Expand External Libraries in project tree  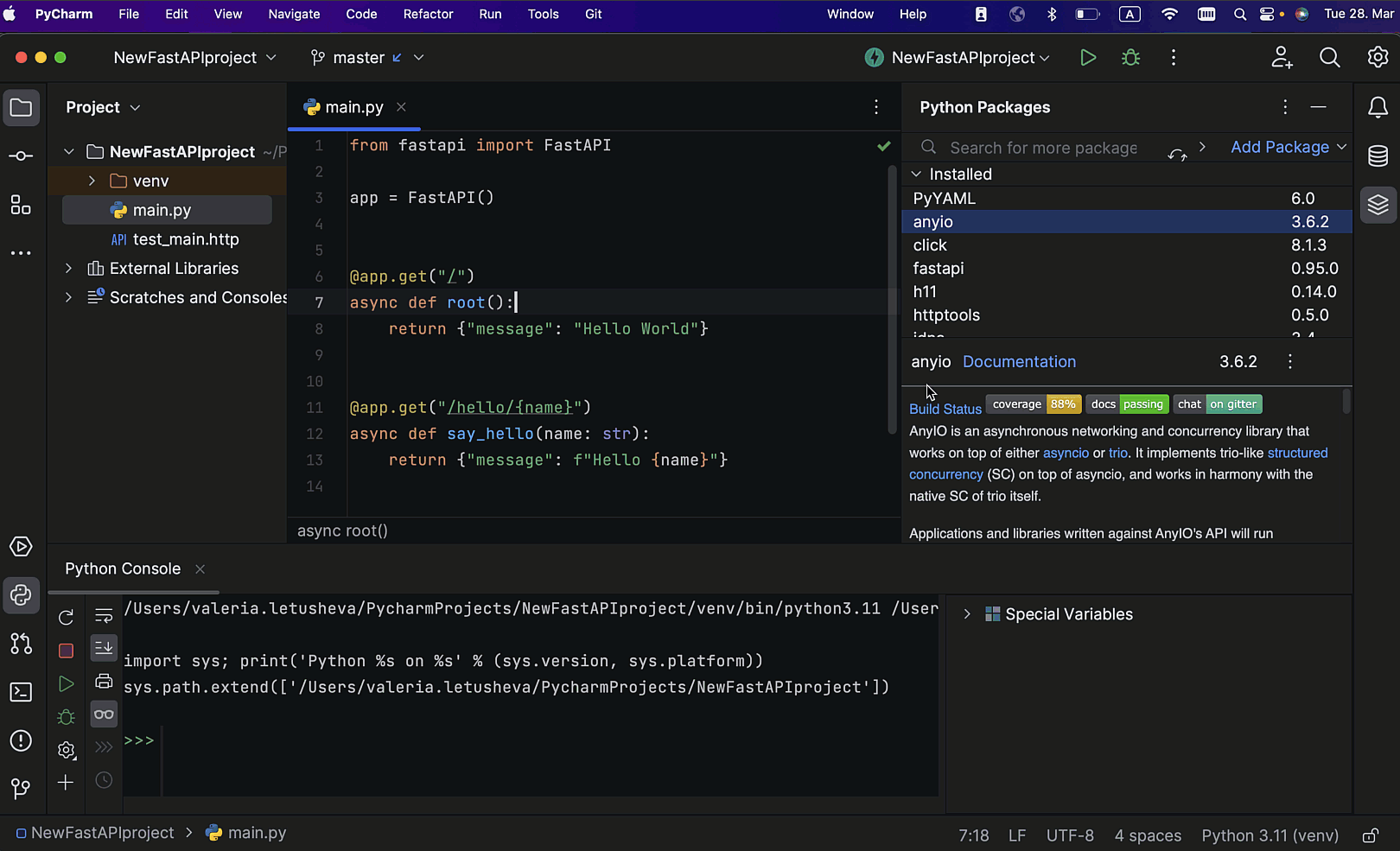click(68, 268)
